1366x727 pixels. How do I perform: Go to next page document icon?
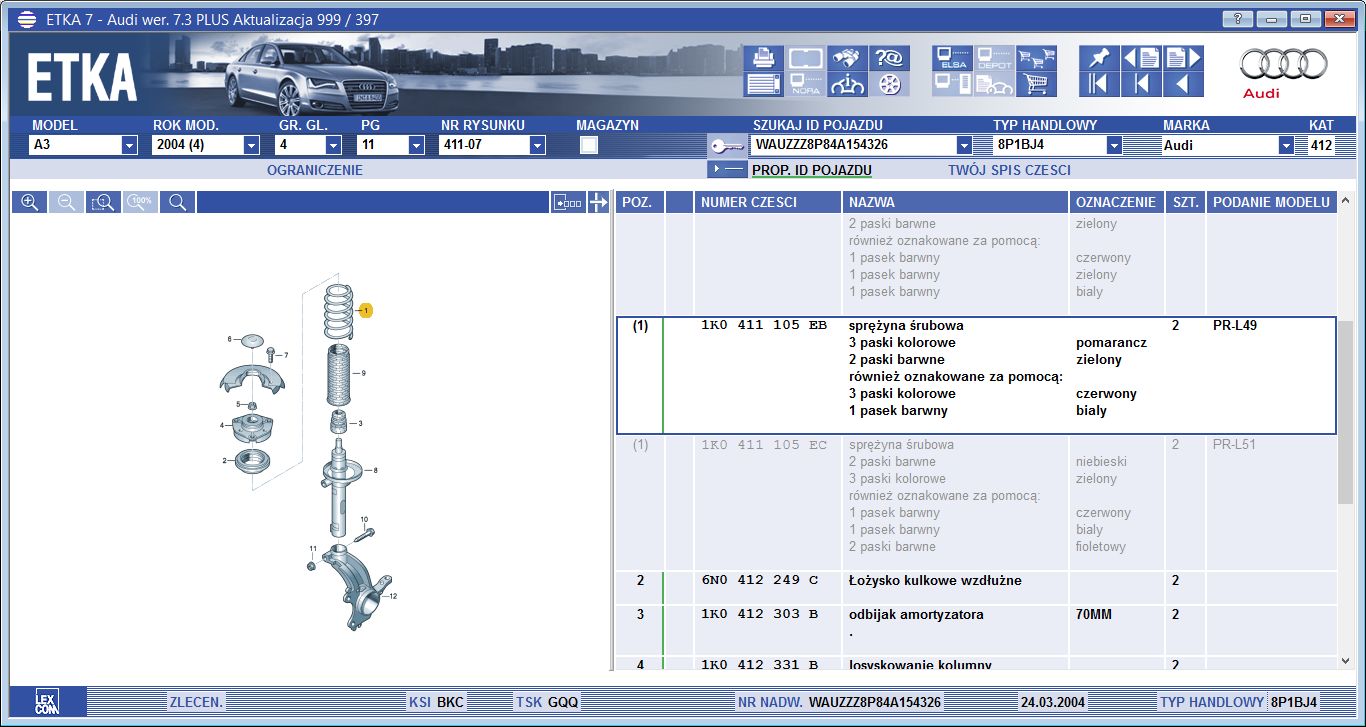[x=1183, y=58]
